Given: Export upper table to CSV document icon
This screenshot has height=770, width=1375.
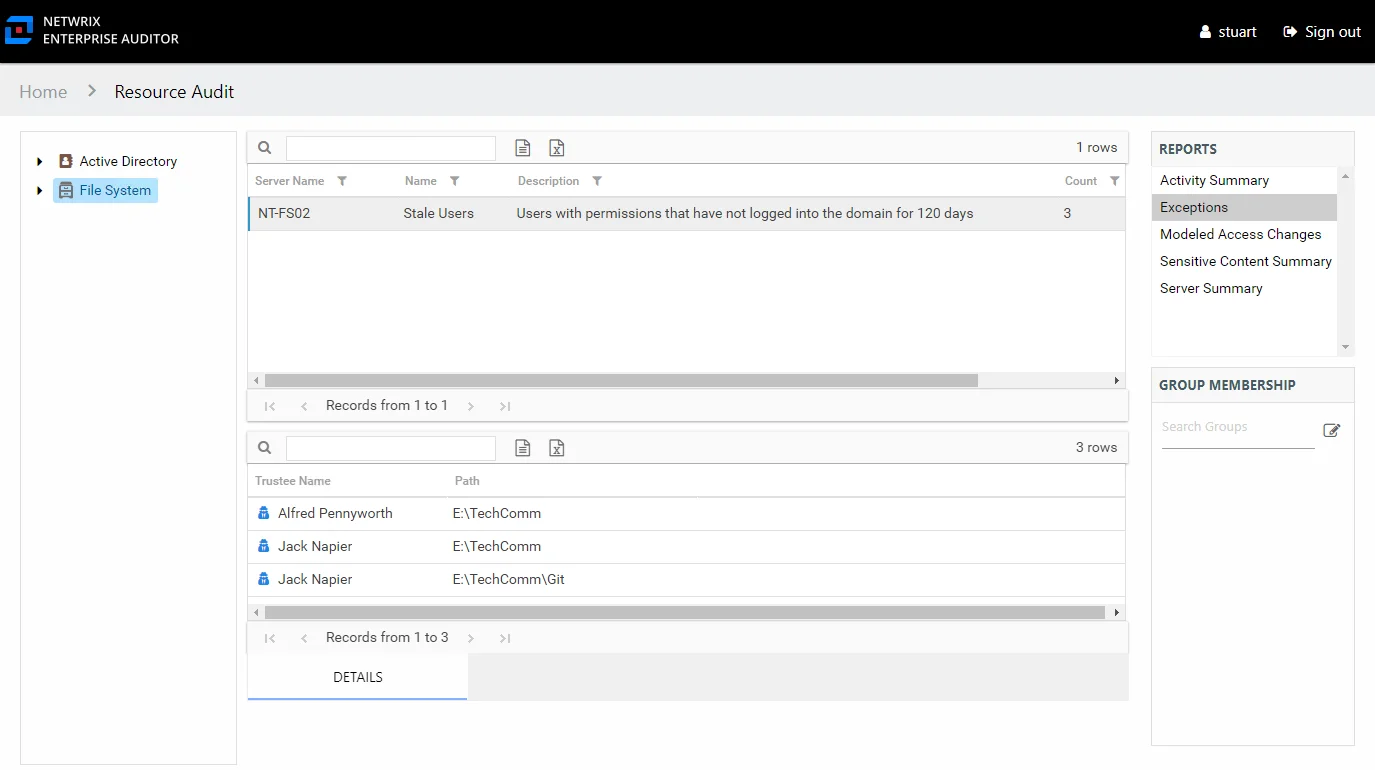Looking at the screenshot, I should tap(522, 148).
